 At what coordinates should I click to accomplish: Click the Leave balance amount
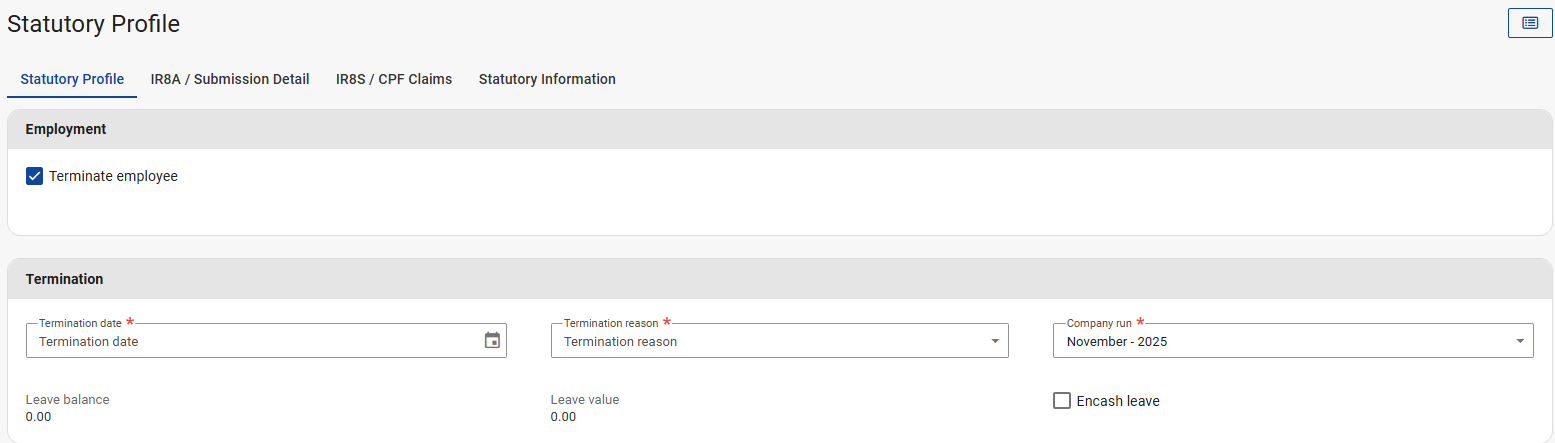coord(38,416)
